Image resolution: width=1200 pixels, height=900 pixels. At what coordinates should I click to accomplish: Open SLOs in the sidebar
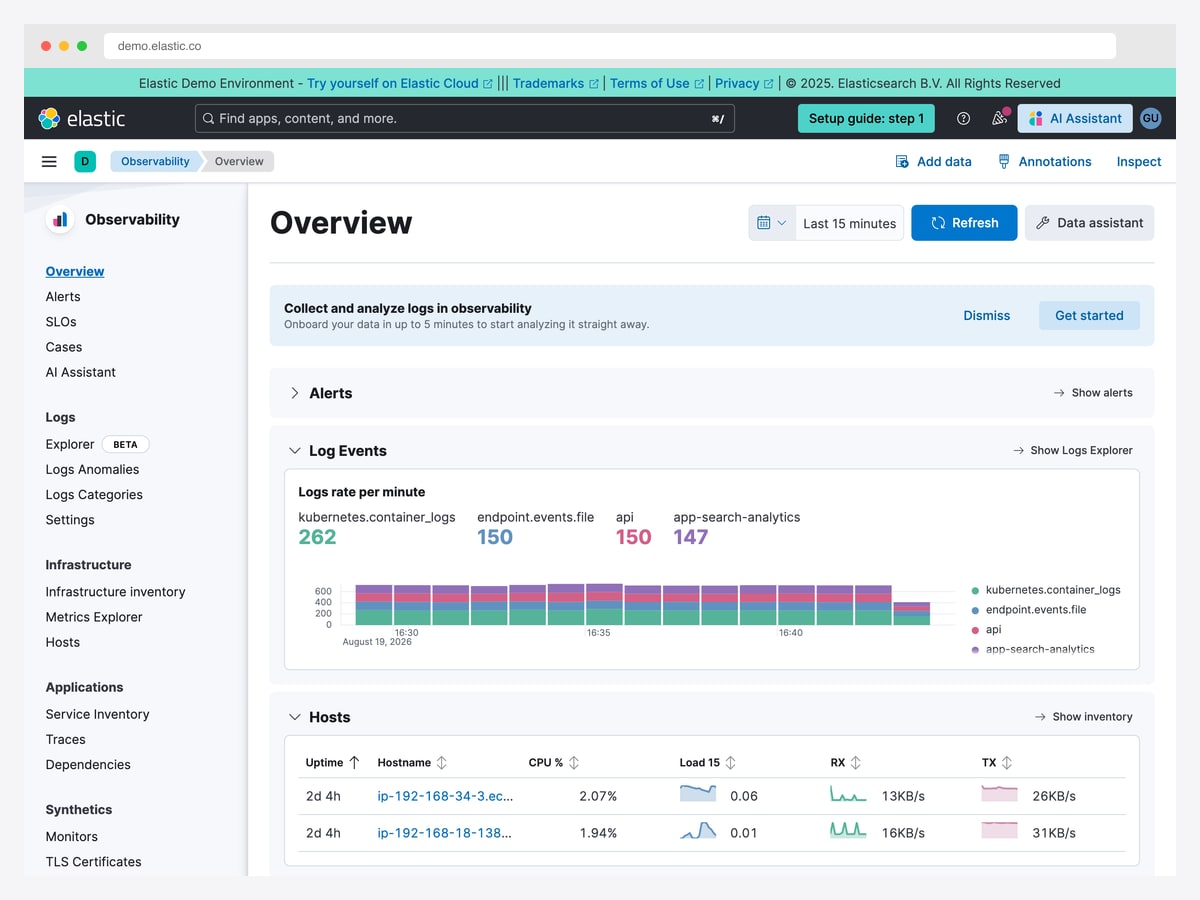tap(61, 322)
